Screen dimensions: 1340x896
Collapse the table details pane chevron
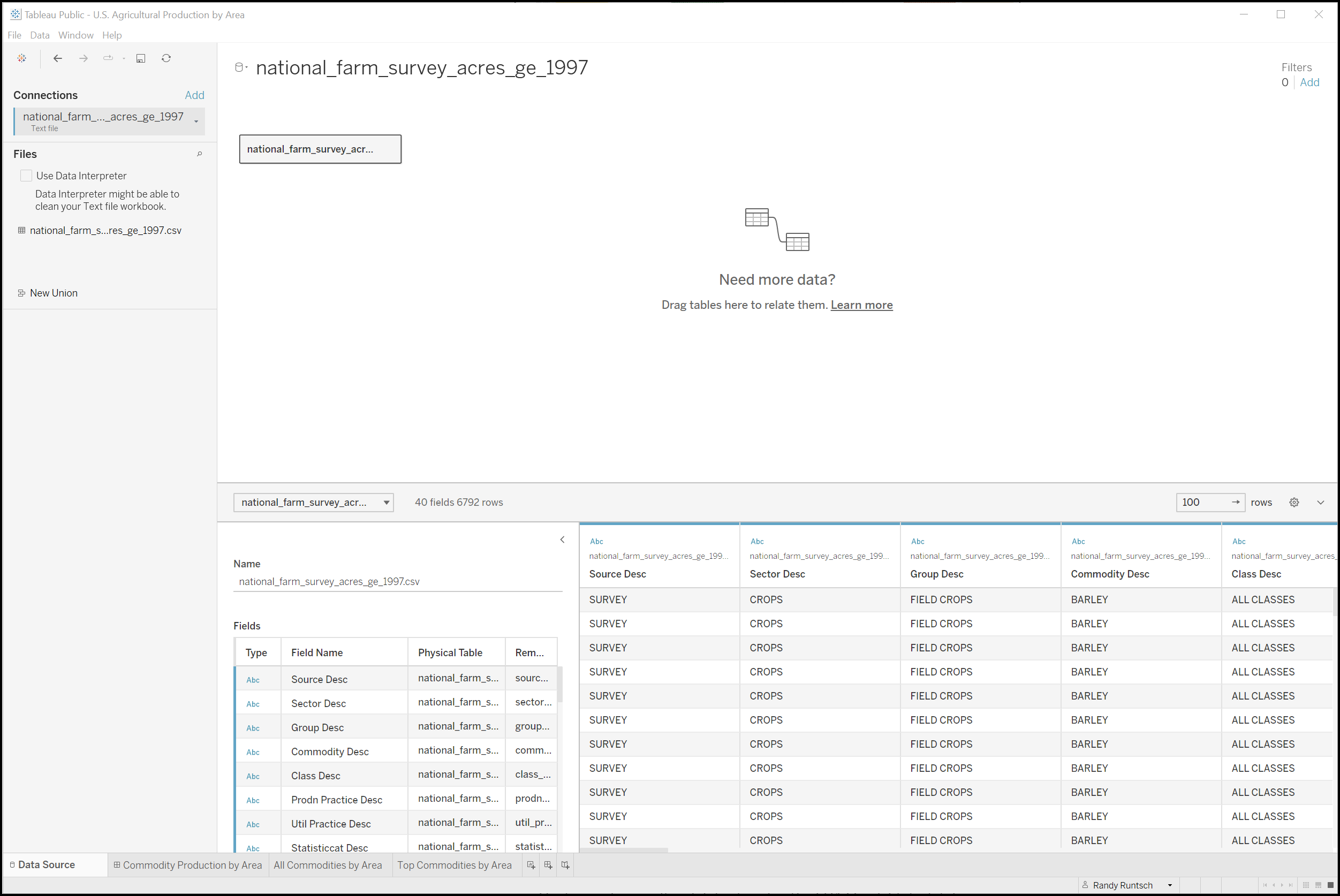tap(562, 540)
